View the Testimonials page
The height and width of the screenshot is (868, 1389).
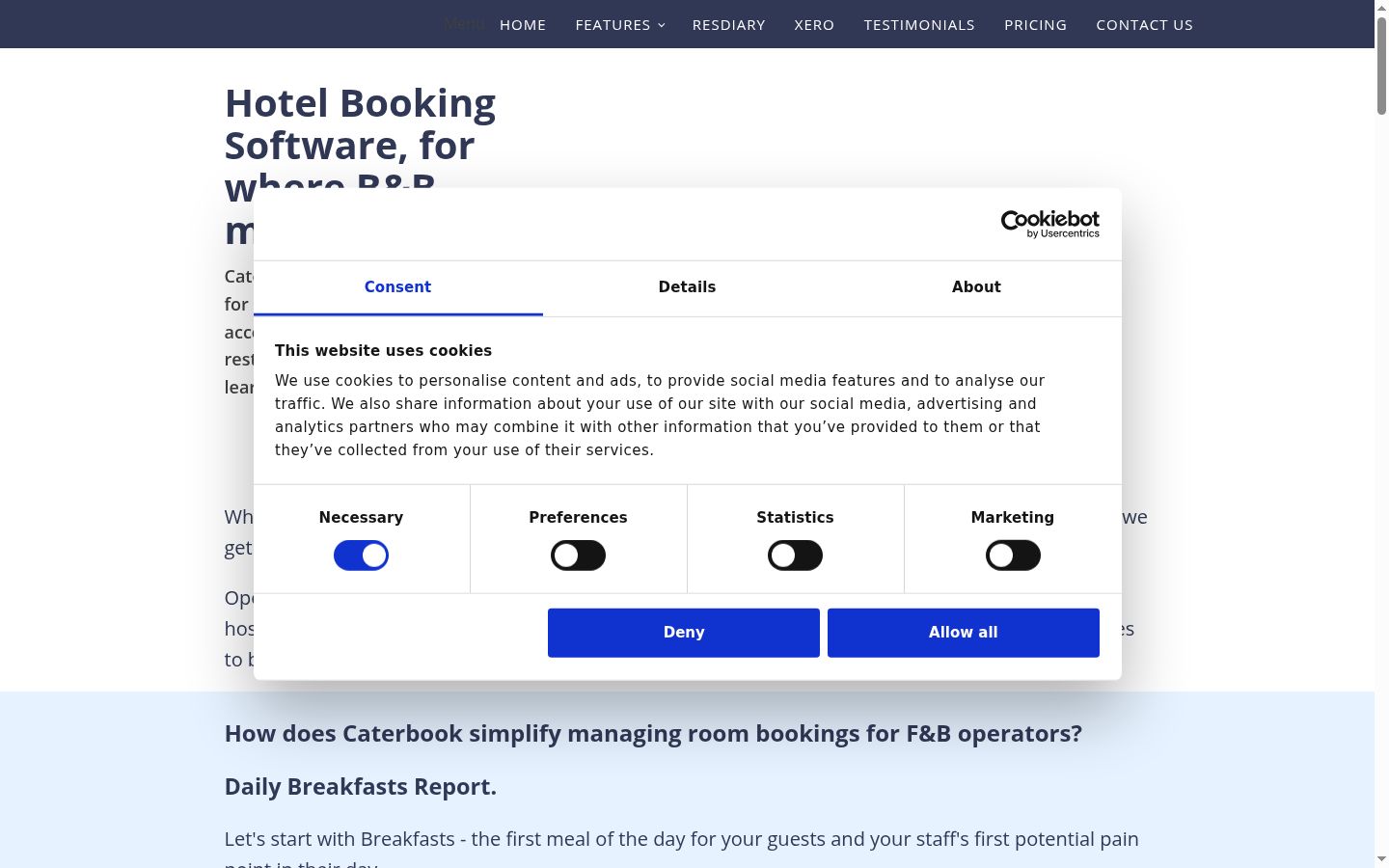click(x=919, y=25)
